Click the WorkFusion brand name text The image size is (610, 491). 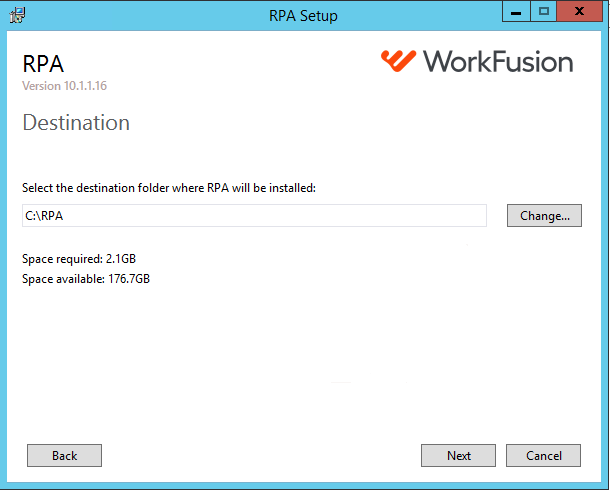(498, 61)
